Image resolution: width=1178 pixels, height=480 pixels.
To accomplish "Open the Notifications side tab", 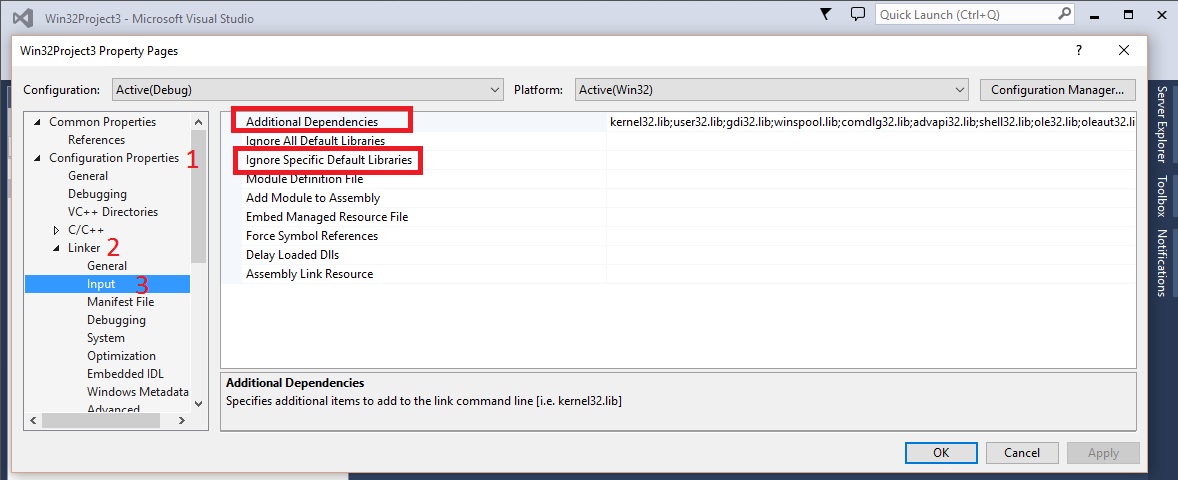I will tap(1161, 263).
